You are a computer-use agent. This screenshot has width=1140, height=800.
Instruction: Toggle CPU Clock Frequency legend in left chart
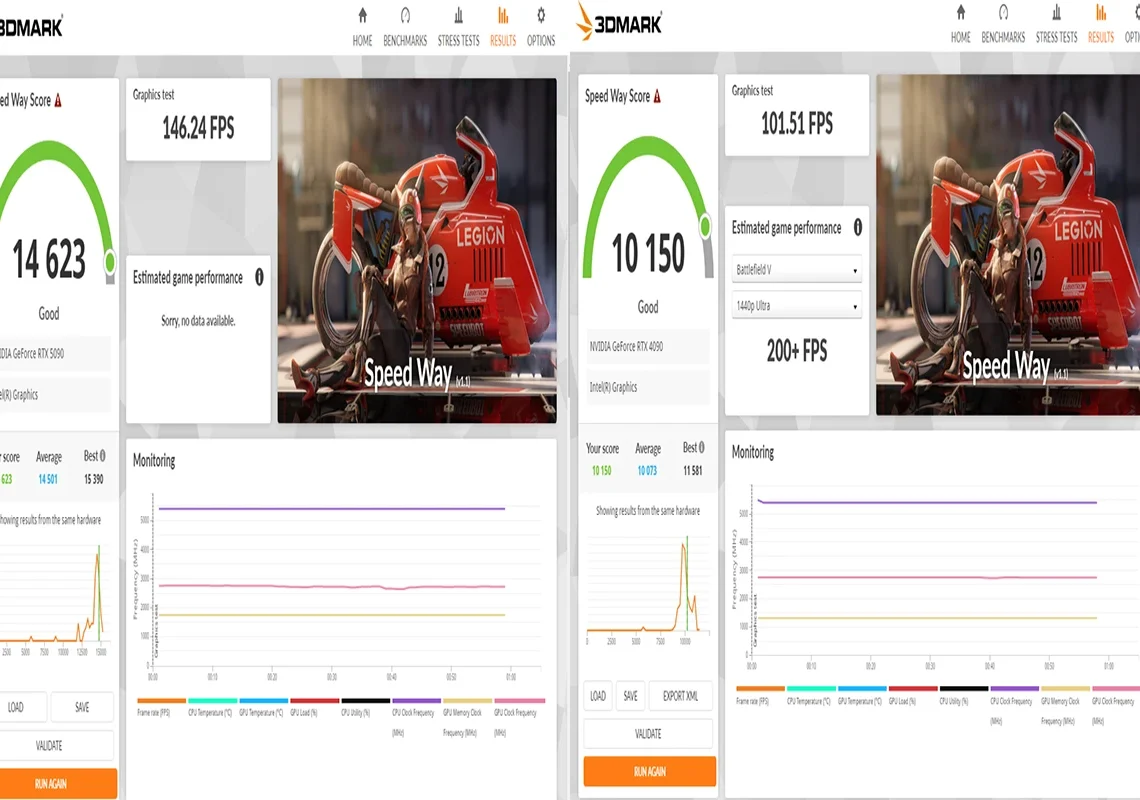tap(417, 717)
